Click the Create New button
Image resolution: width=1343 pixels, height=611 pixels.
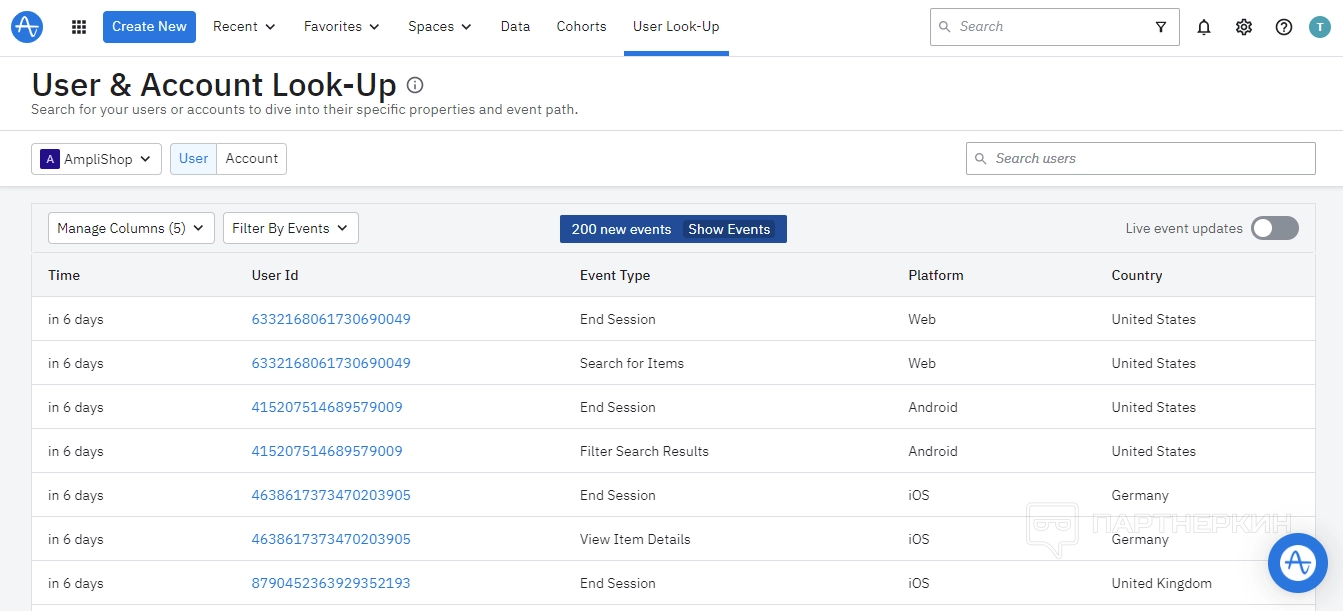click(x=149, y=27)
